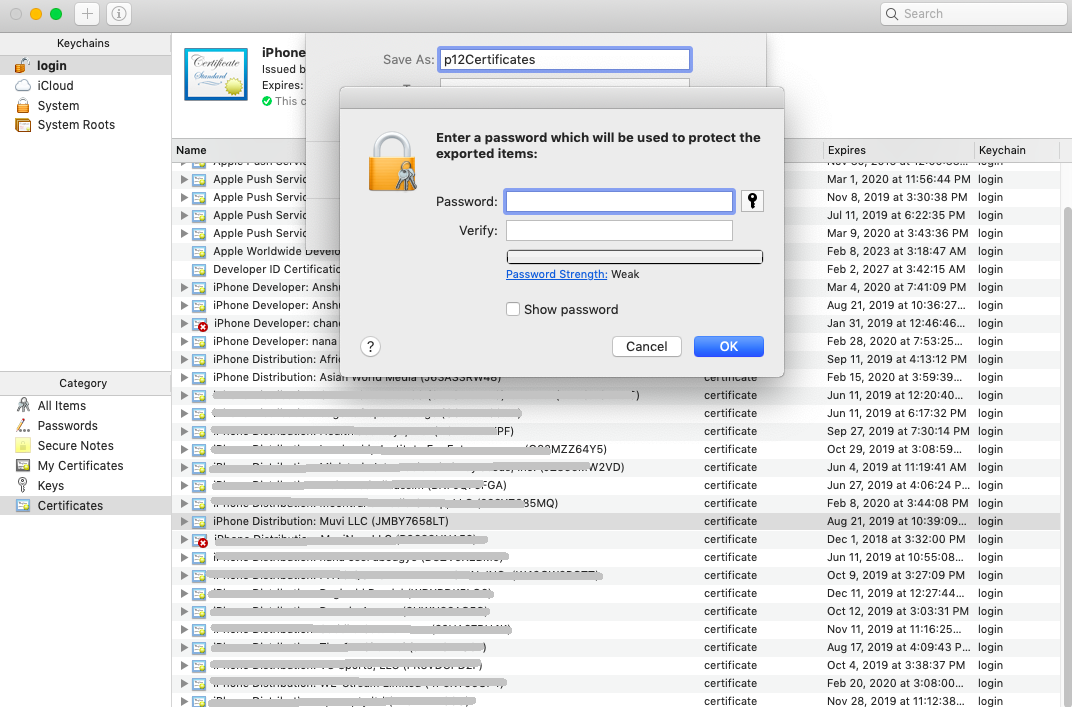Expand the certificate expiring Mar 9, 2020
The height and width of the screenshot is (707, 1072).
coord(184,233)
